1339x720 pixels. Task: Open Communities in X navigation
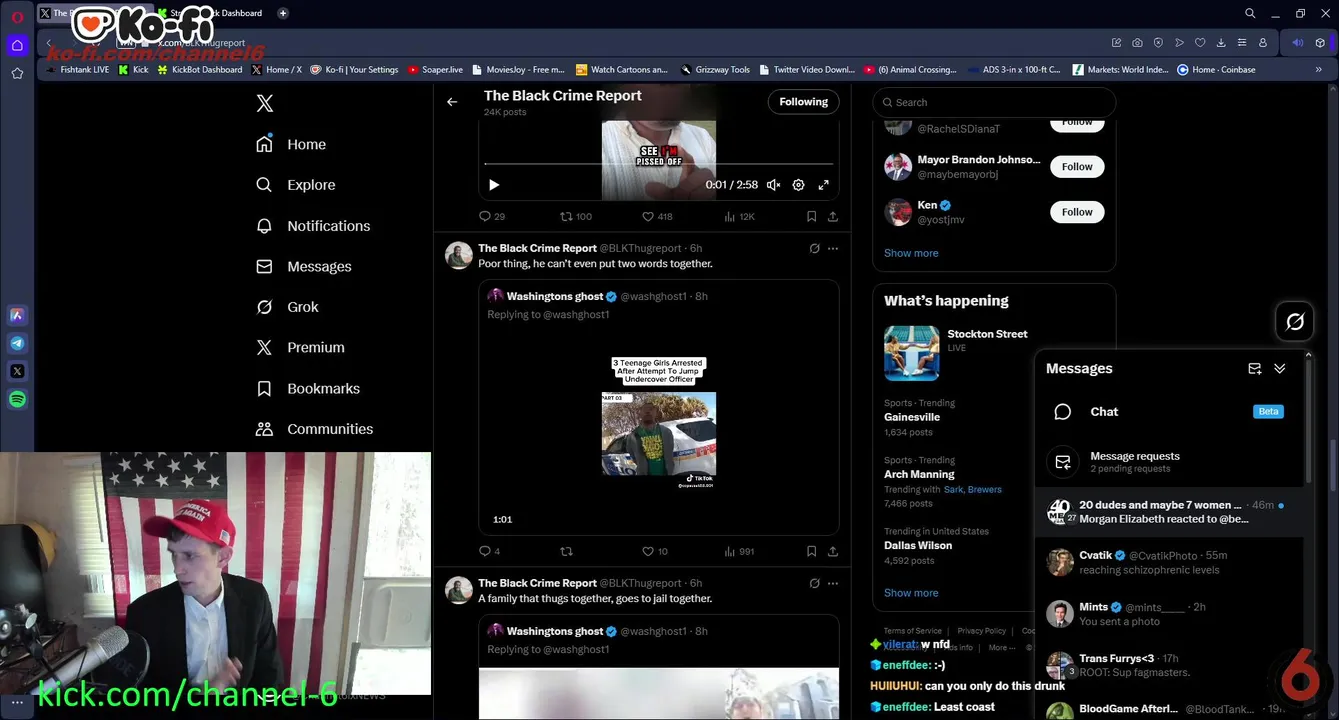coord(315,429)
